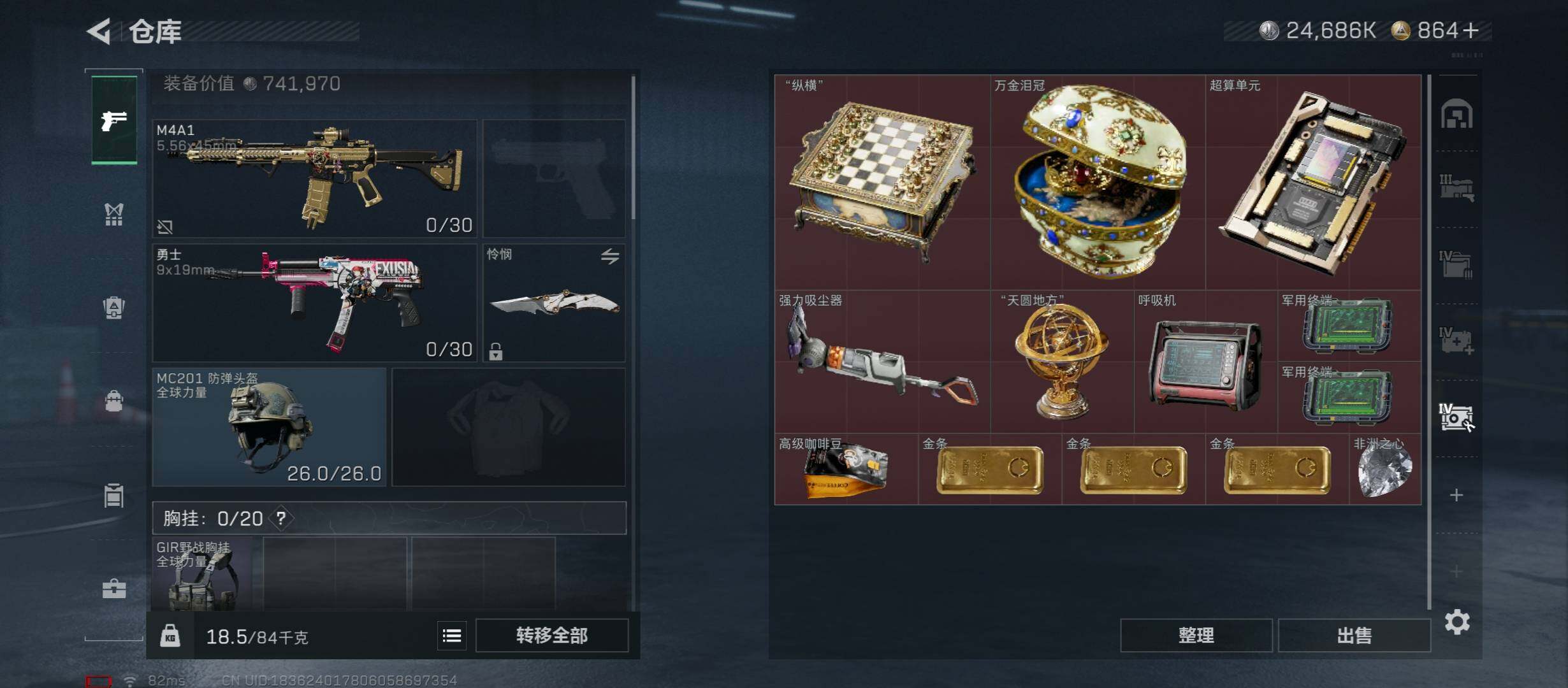Click the list view icon beside 转移全部

pyautogui.click(x=452, y=635)
